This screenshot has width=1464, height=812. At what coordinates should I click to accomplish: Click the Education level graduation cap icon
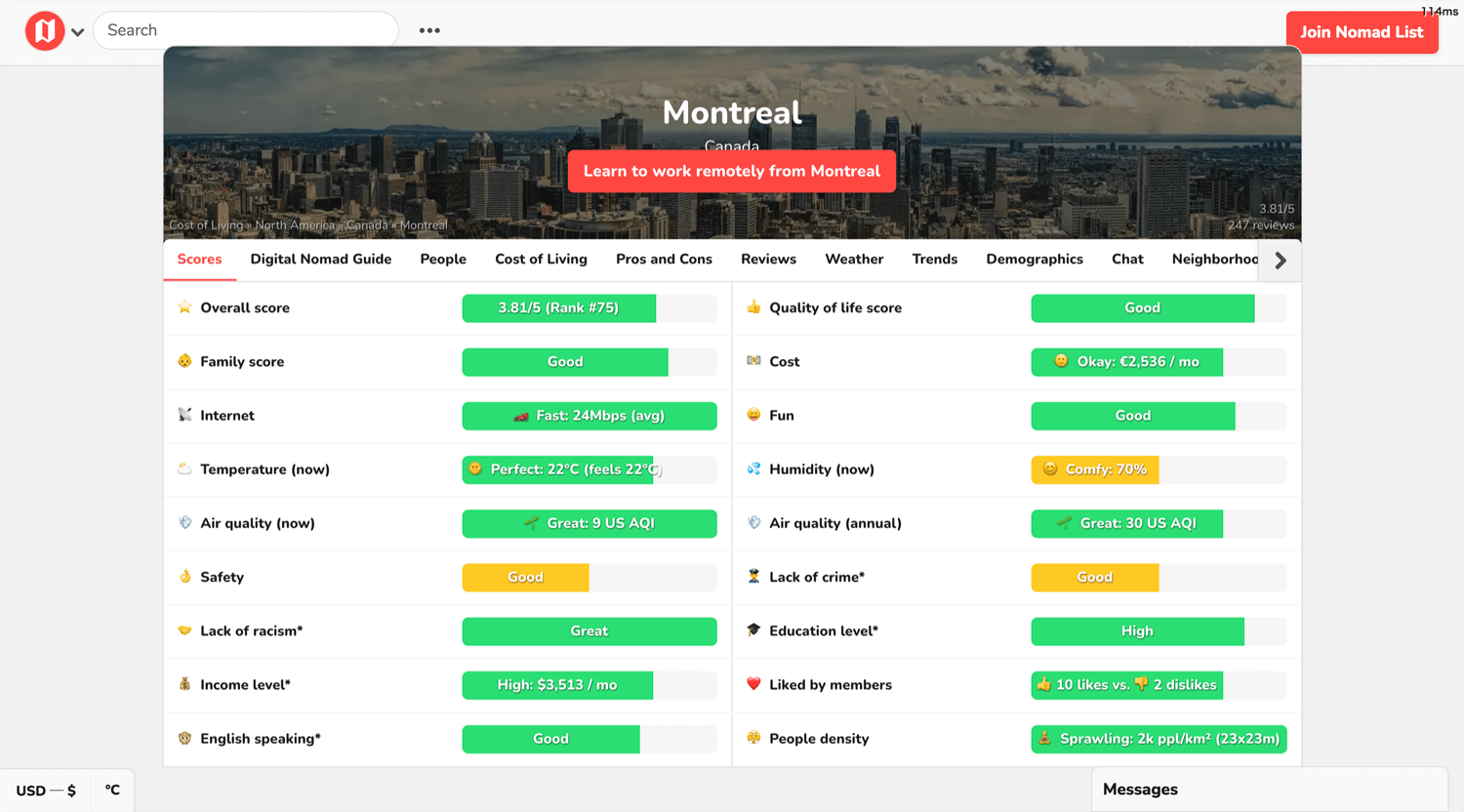click(x=753, y=630)
